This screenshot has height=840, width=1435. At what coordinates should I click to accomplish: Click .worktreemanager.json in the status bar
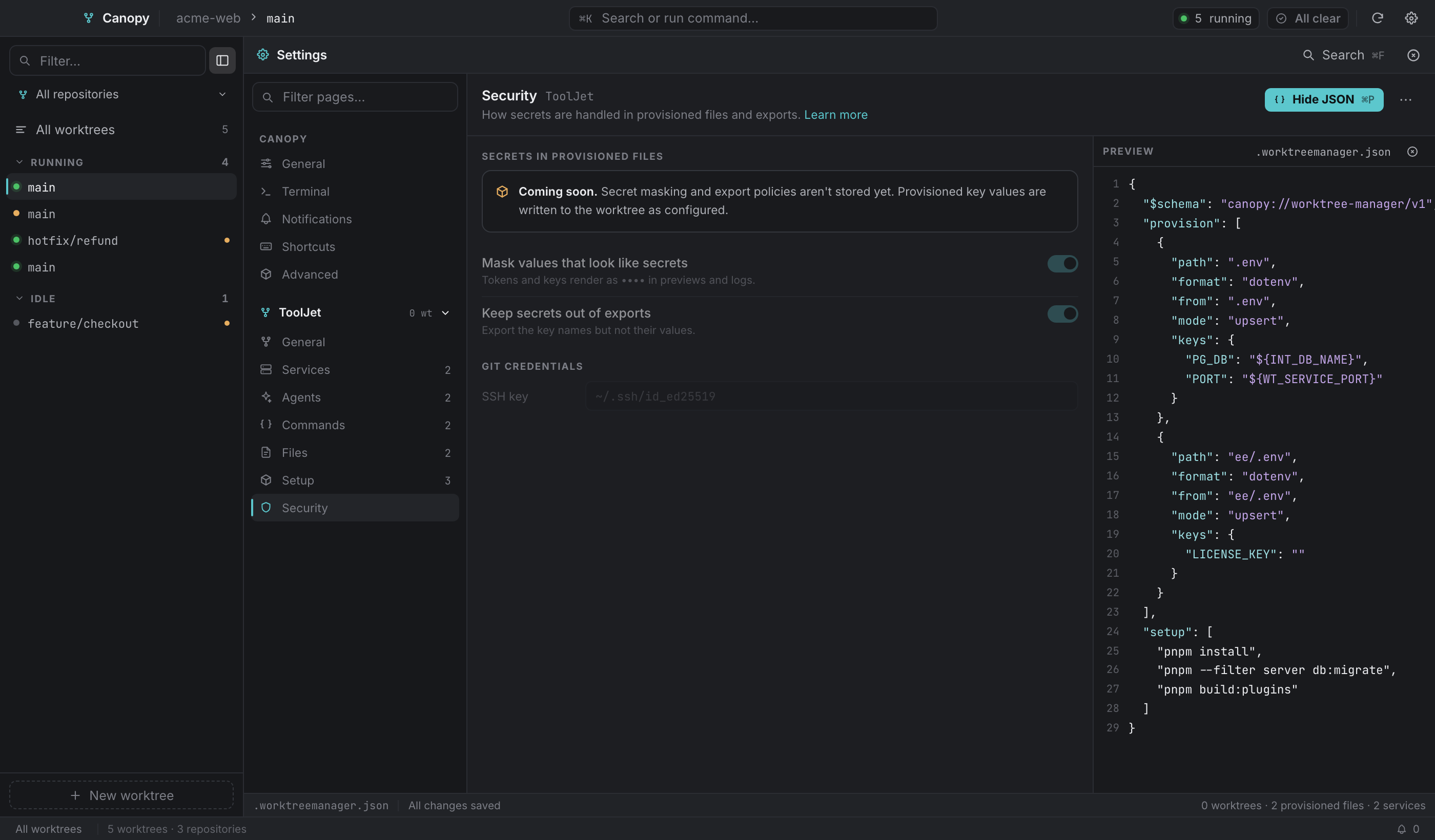(321, 805)
